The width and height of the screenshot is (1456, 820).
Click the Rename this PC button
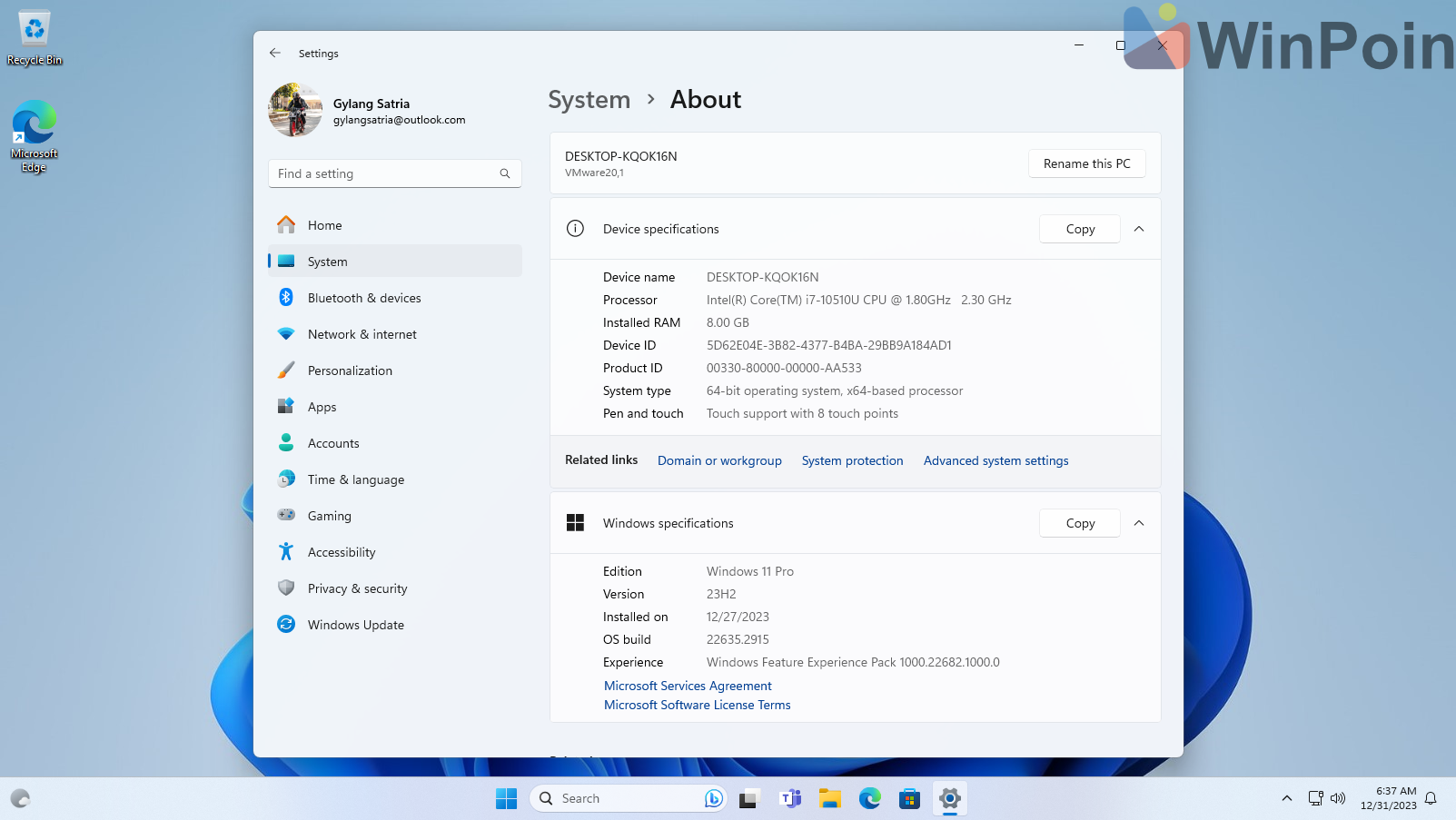point(1086,163)
